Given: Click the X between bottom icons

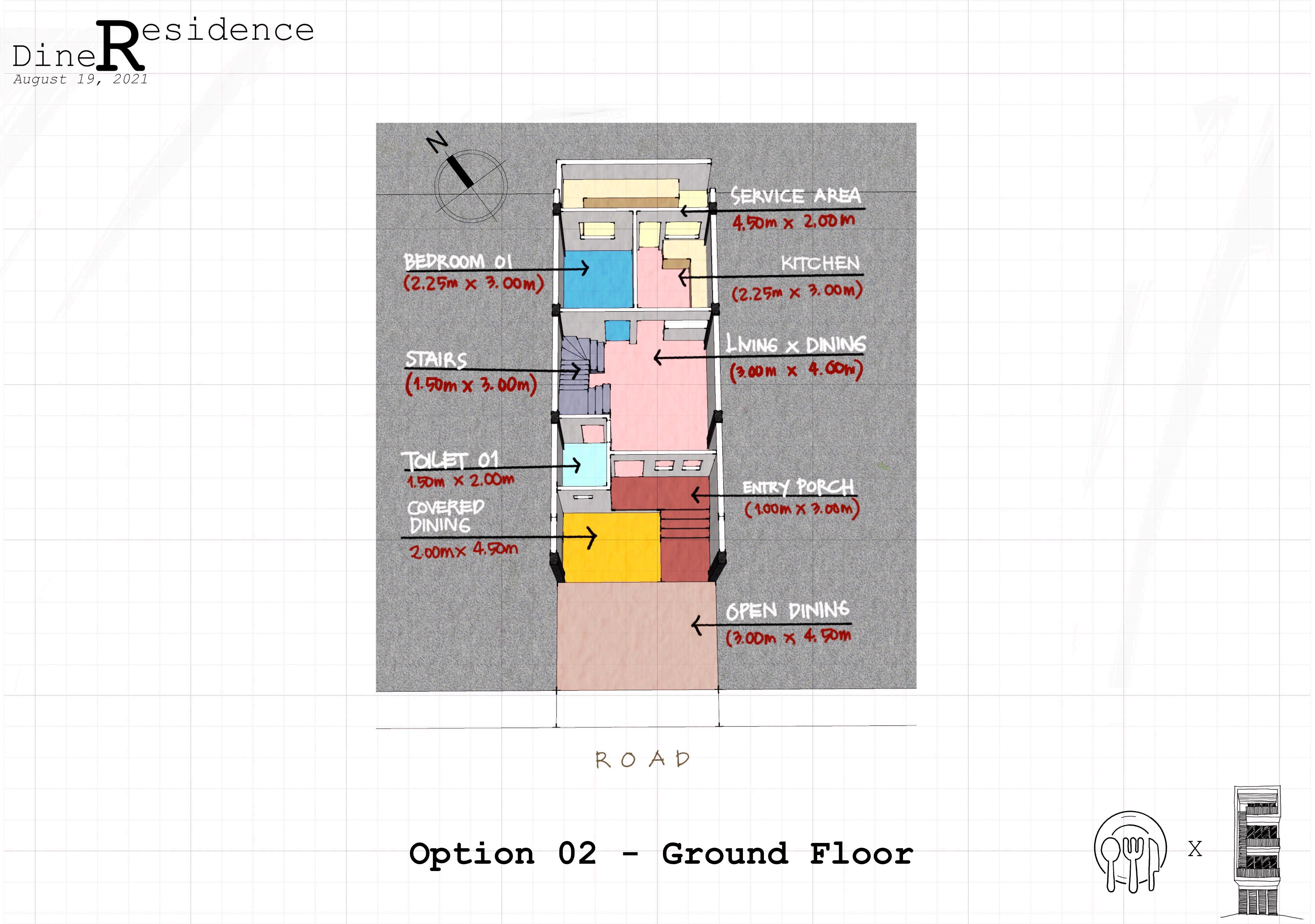Looking at the screenshot, I should (1195, 849).
